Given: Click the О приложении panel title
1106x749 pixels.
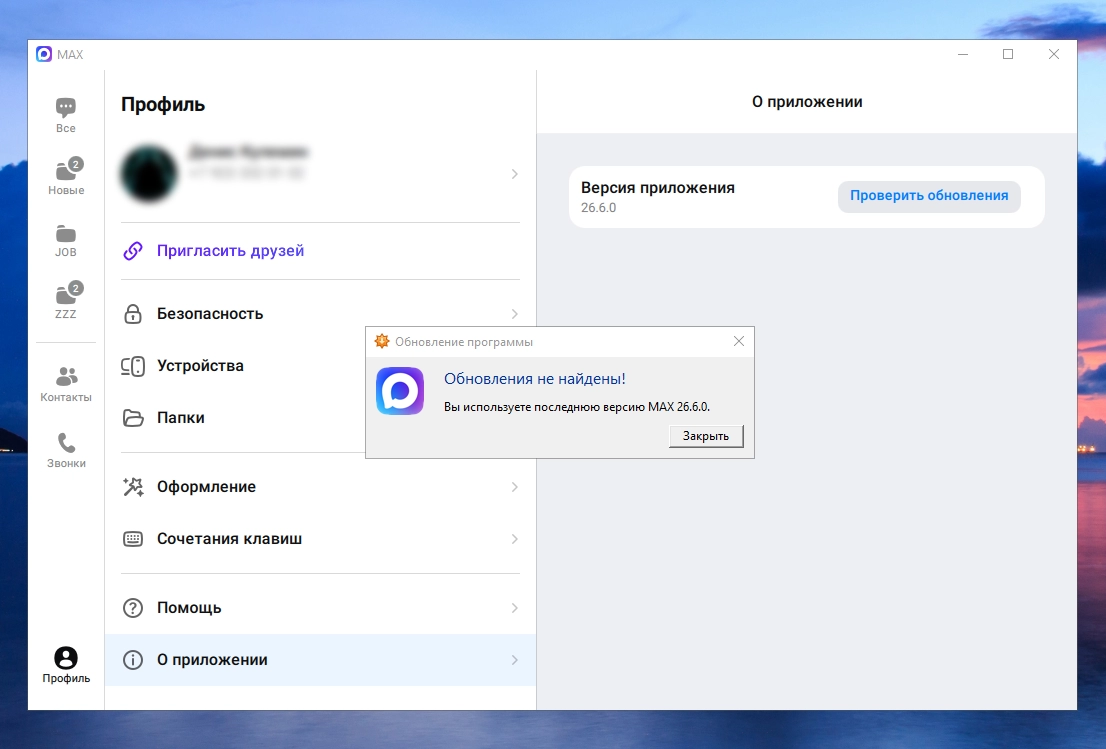Looking at the screenshot, I should [x=807, y=102].
